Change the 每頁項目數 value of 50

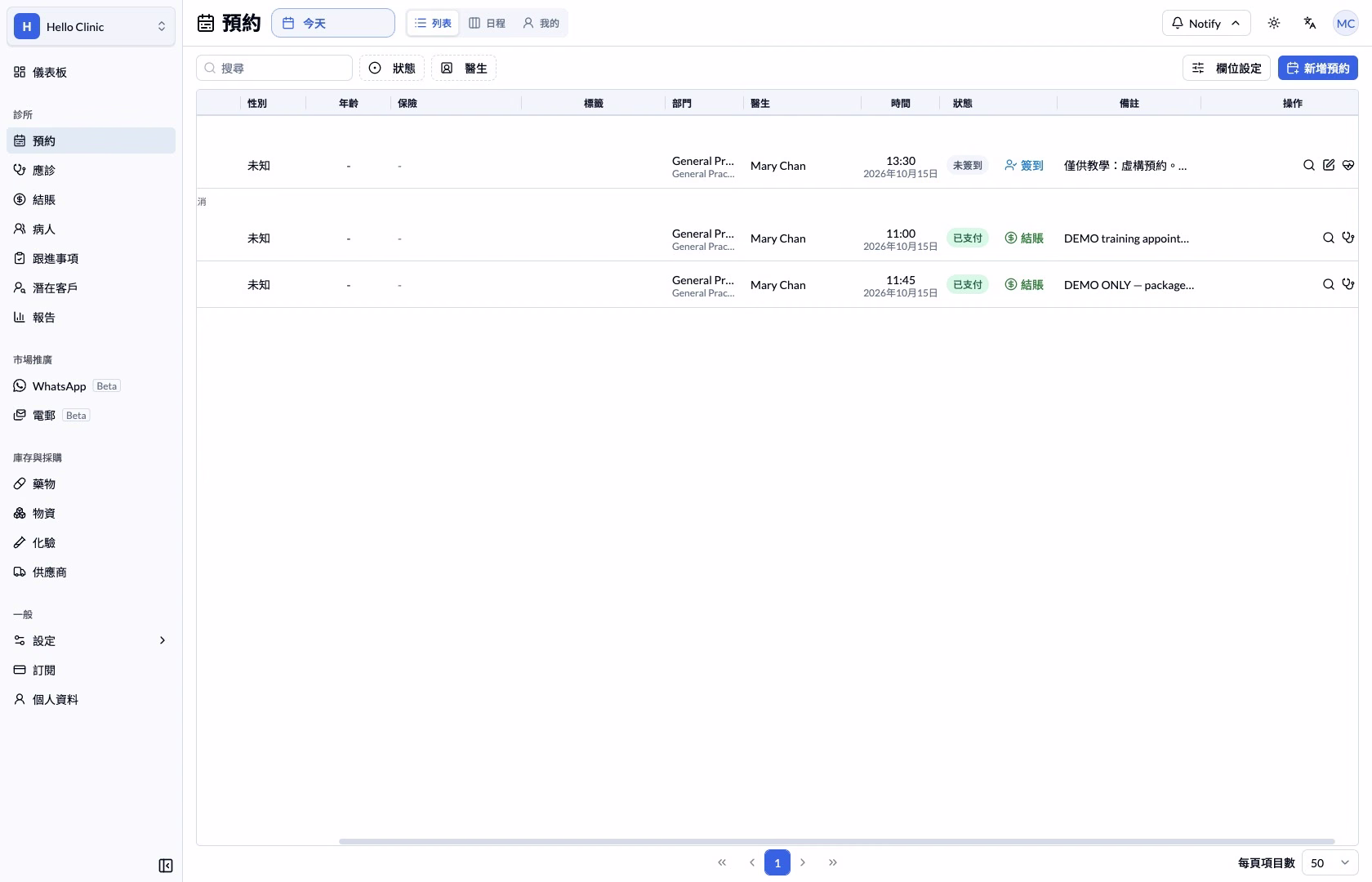point(1330,862)
